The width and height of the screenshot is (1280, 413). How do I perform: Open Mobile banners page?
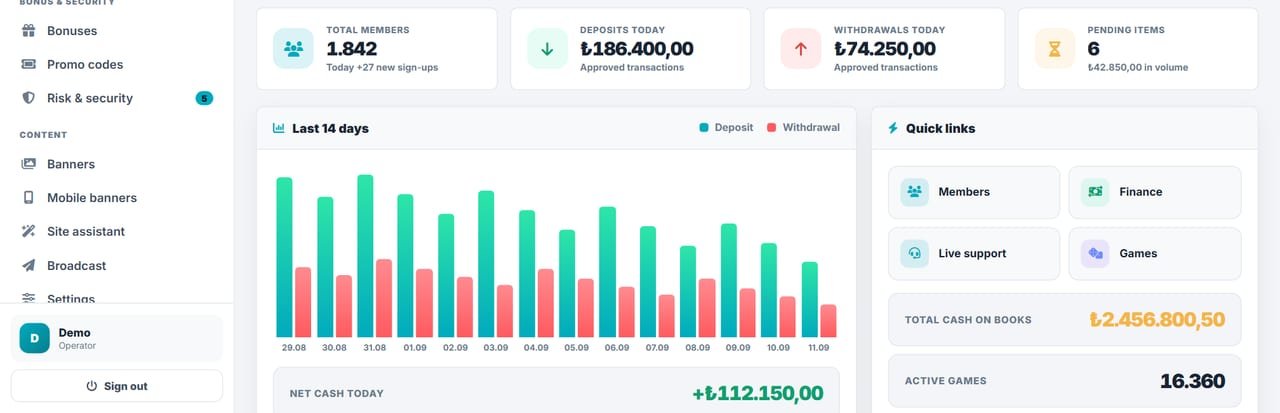coord(116,198)
